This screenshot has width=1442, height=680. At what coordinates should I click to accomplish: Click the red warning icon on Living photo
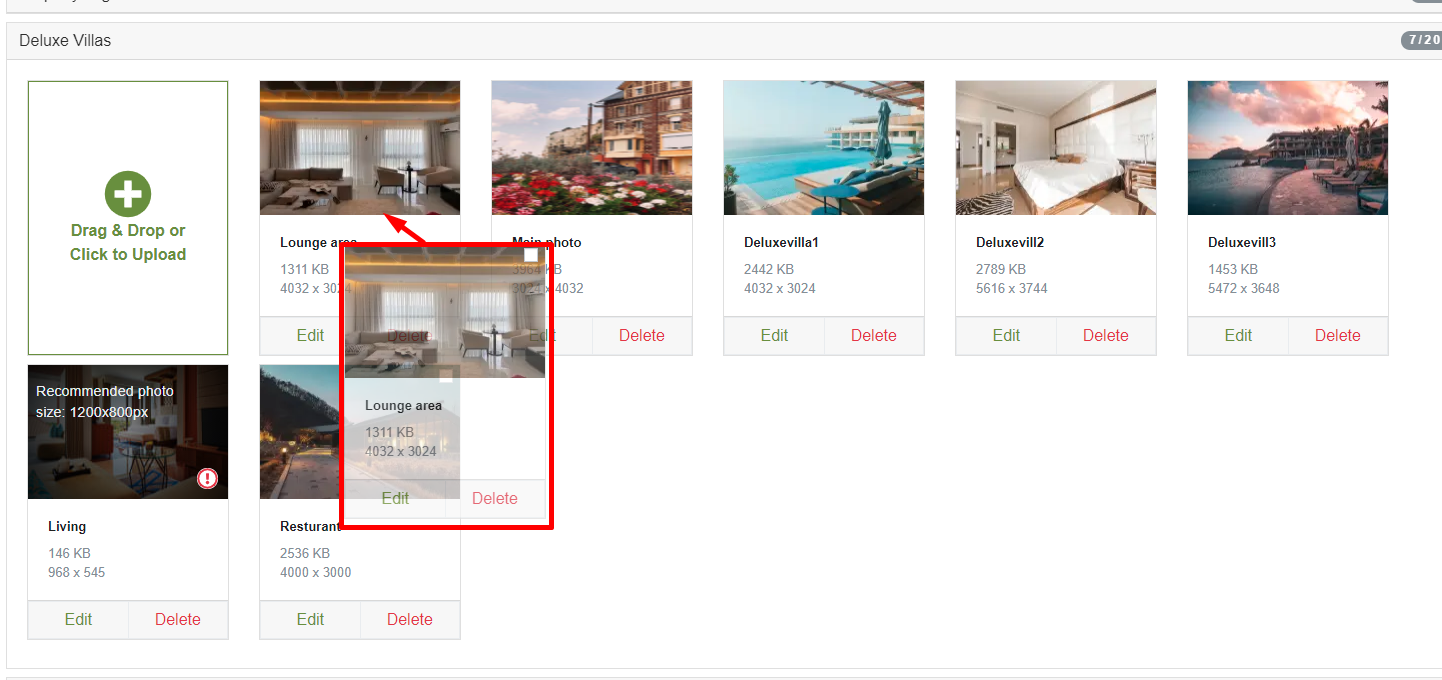coord(207,478)
